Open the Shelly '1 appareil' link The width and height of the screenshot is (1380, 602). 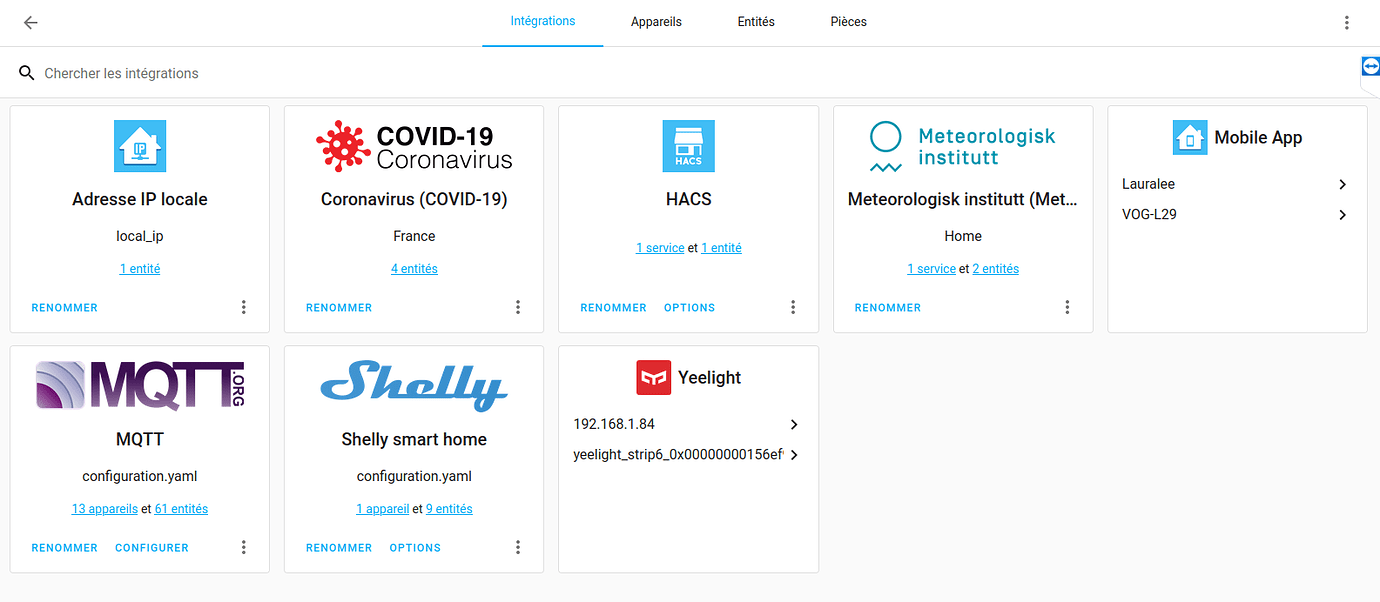[383, 509]
